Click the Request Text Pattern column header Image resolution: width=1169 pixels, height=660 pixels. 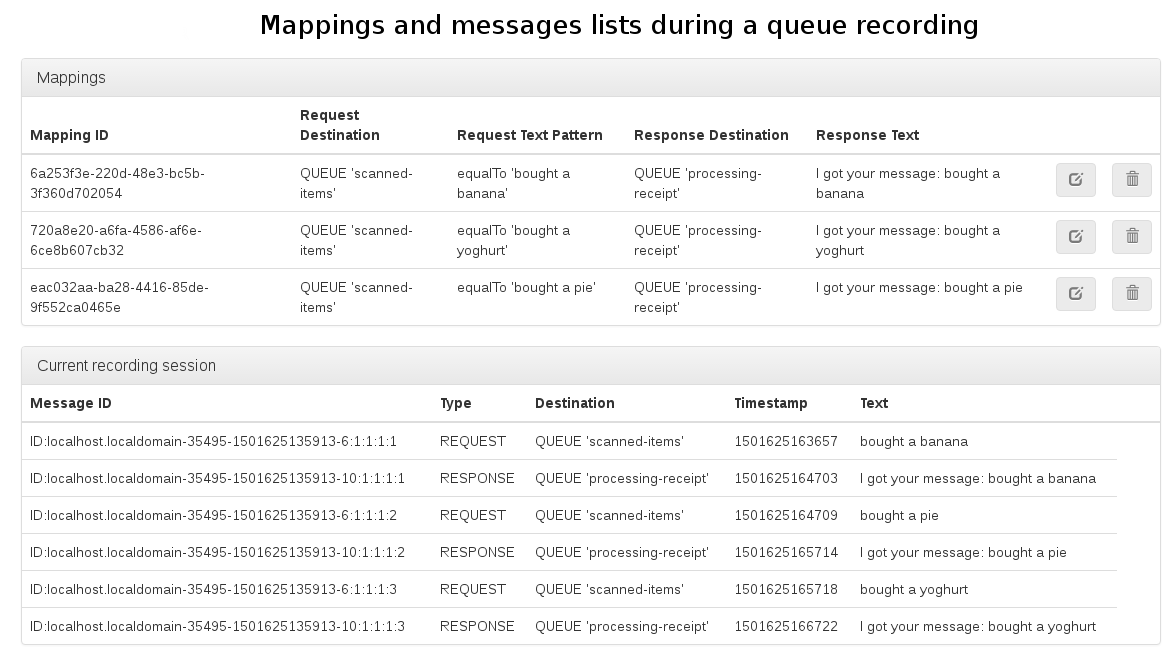coord(529,135)
